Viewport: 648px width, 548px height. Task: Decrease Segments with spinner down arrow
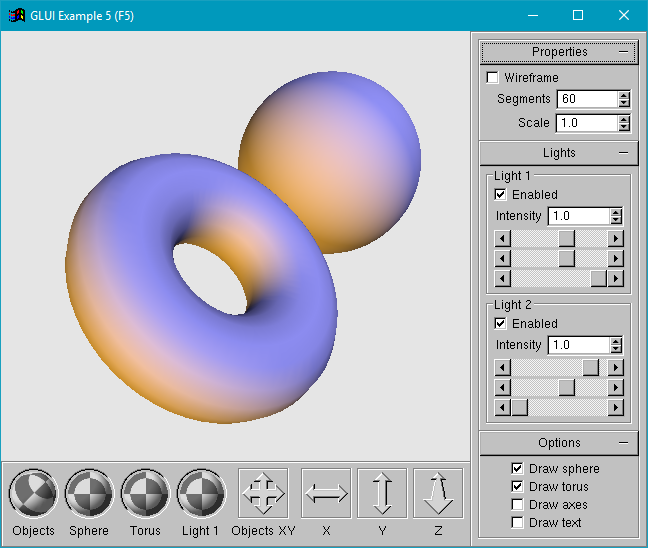624,103
